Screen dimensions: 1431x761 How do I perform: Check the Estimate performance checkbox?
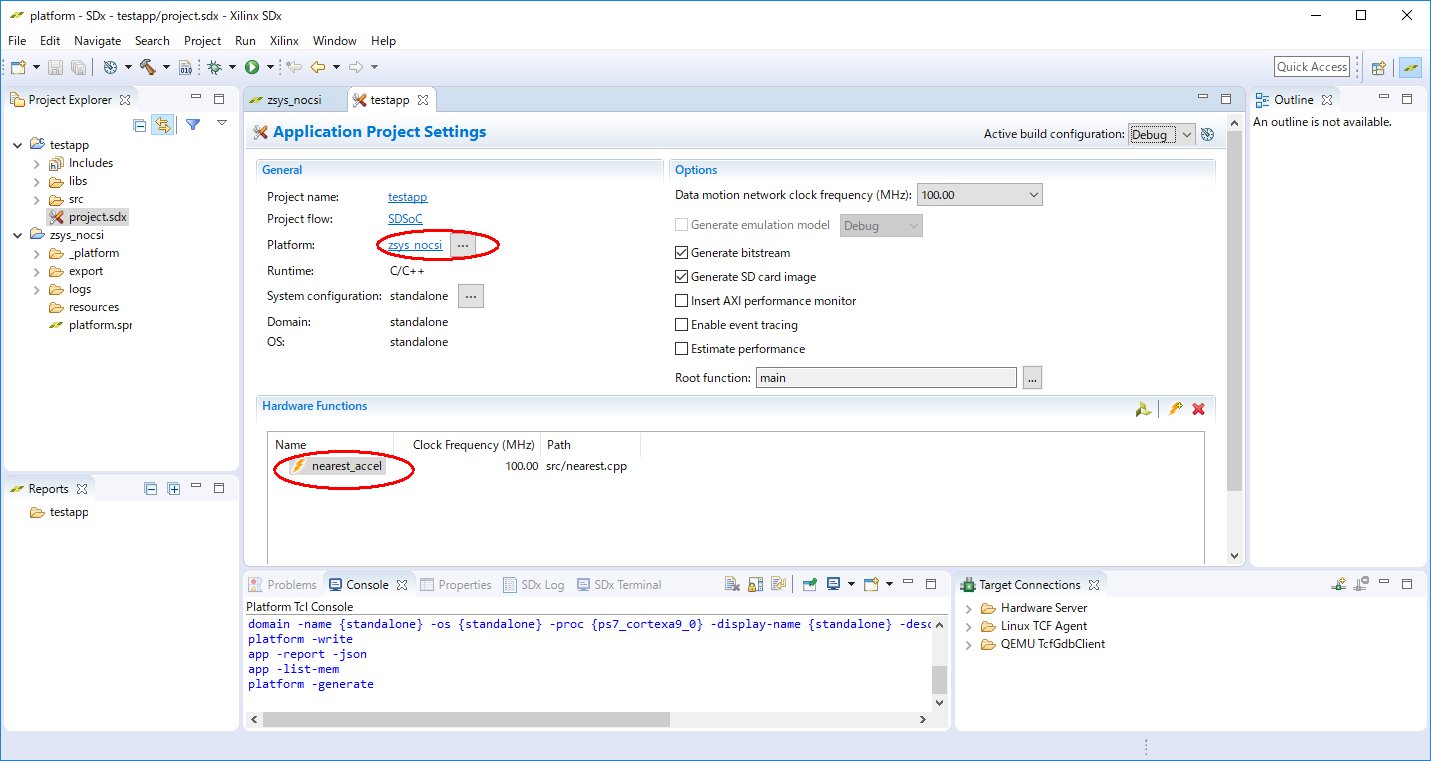tap(682, 349)
